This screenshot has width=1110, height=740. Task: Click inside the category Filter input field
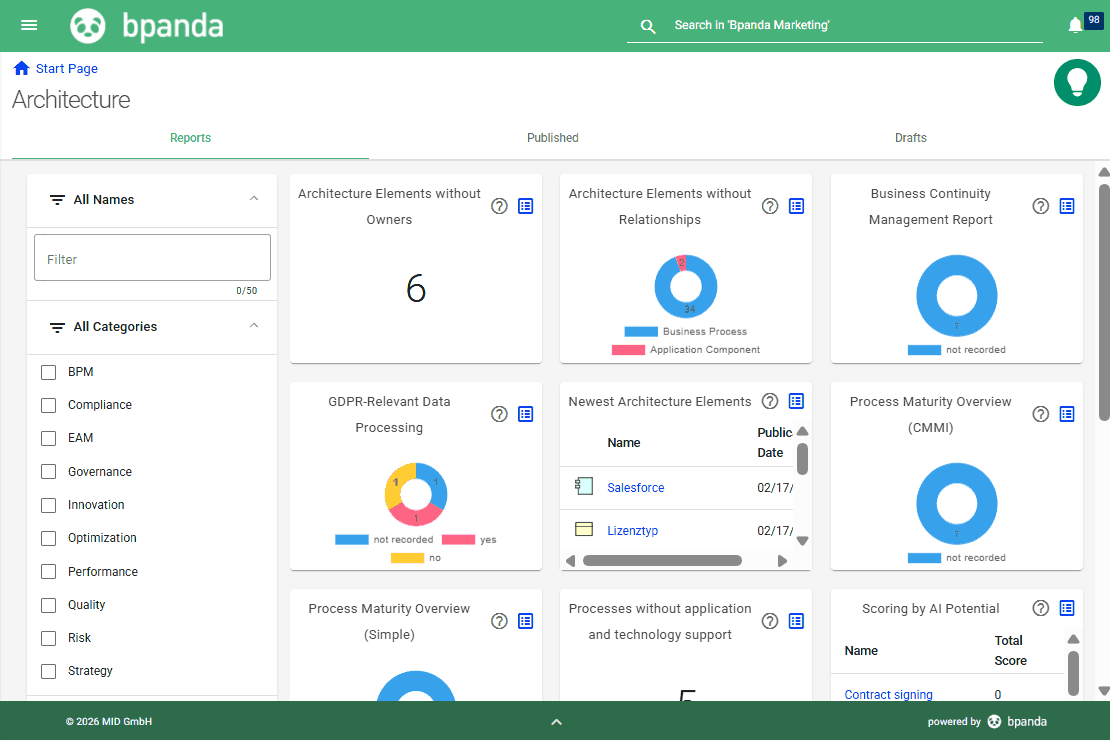click(x=152, y=257)
